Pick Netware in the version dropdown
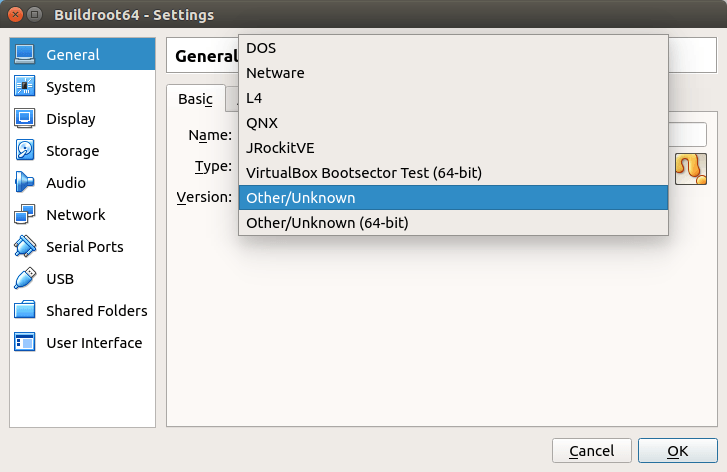The height and width of the screenshot is (472, 727). 275,73
